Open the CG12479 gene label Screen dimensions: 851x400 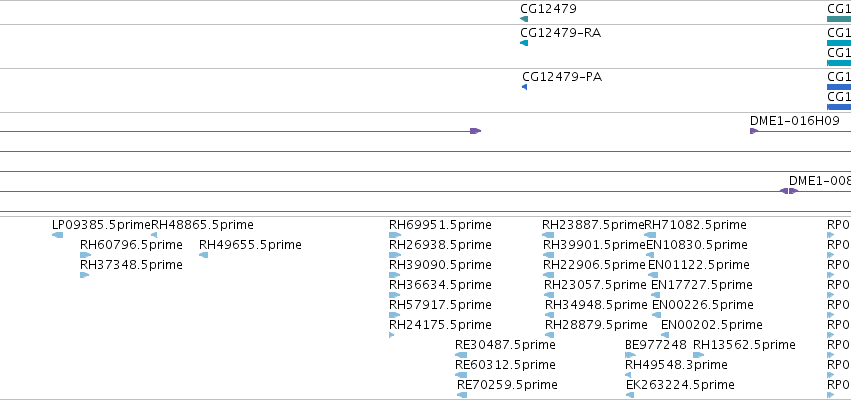548,9
